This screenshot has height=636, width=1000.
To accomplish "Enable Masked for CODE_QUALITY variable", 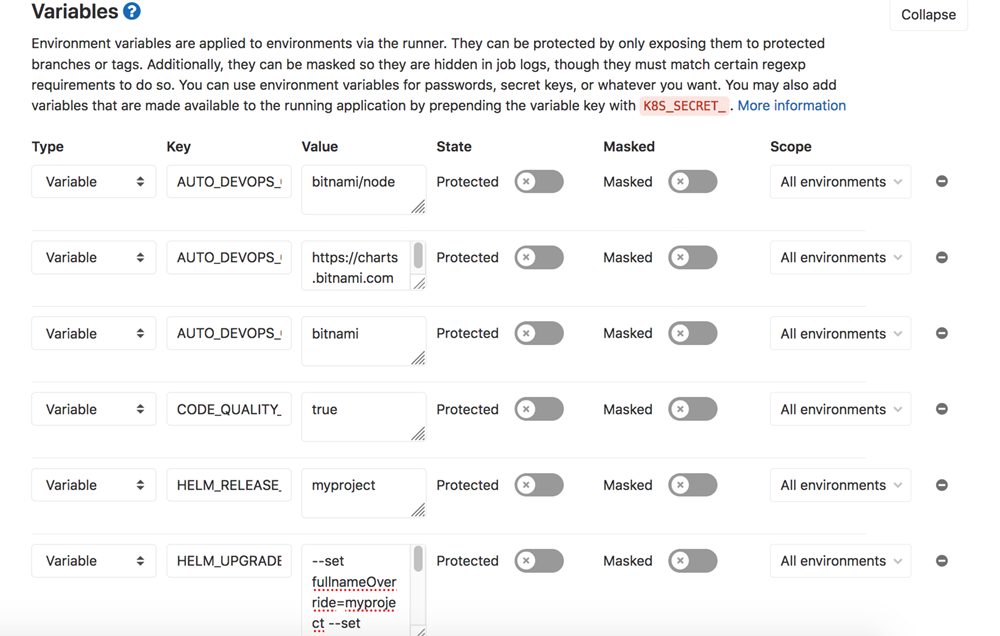I will [692, 410].
